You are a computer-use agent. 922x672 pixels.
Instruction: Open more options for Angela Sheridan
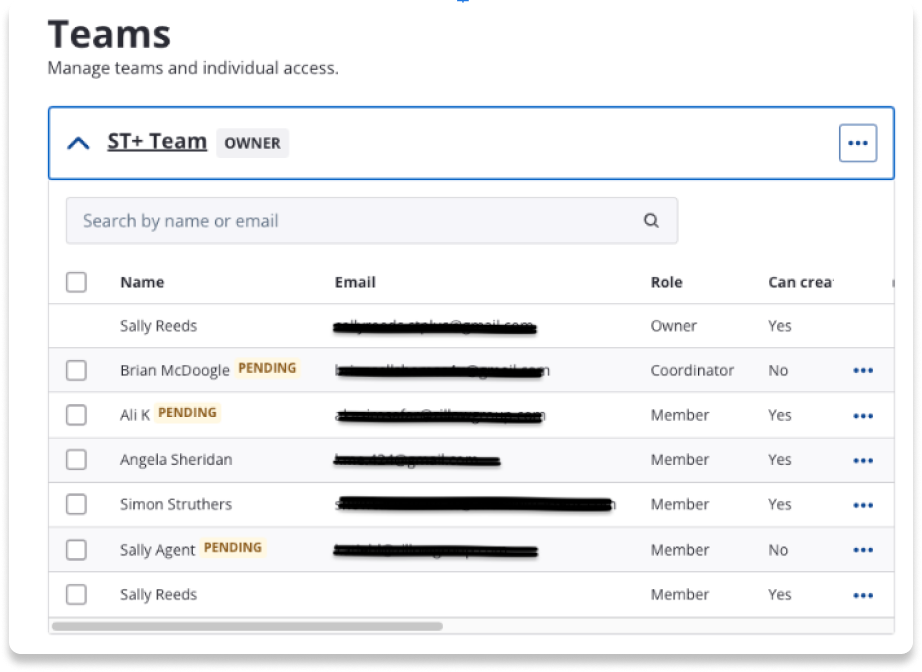[862, 461]
